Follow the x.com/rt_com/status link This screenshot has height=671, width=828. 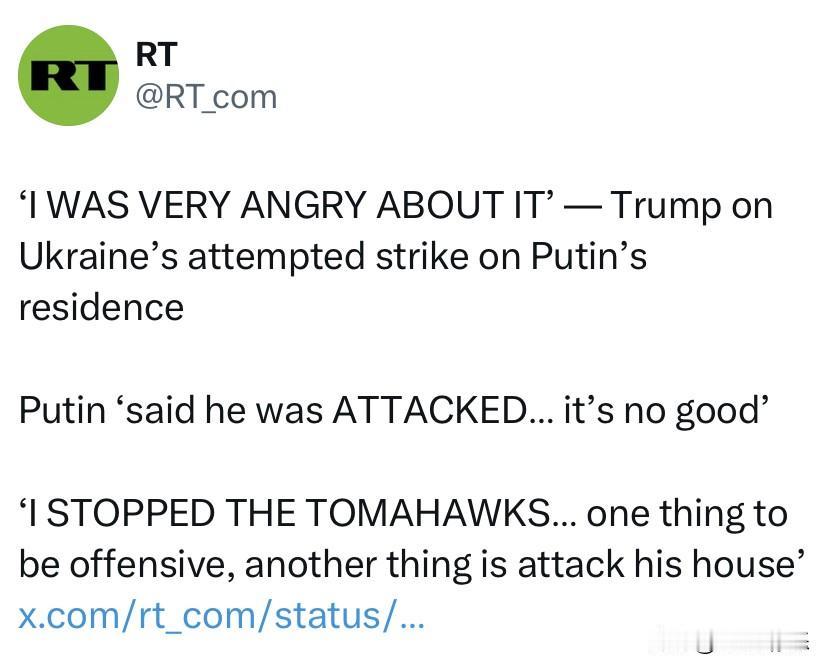(x=221, y=616)
